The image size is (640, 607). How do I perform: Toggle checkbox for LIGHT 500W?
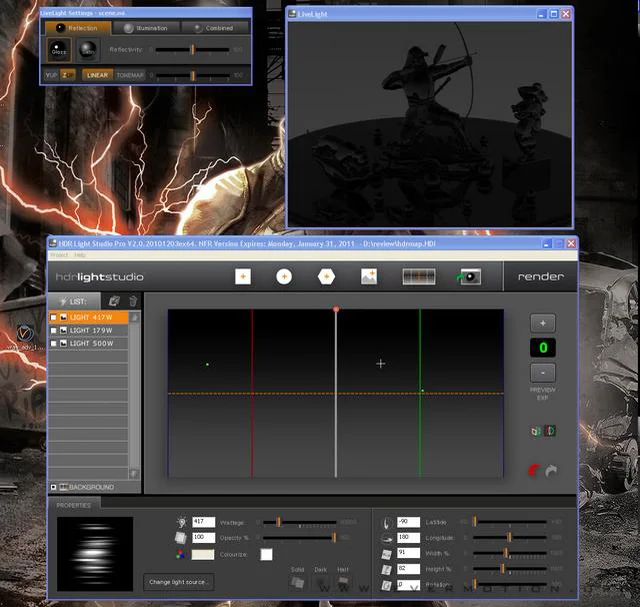click(x=53, y=343)
